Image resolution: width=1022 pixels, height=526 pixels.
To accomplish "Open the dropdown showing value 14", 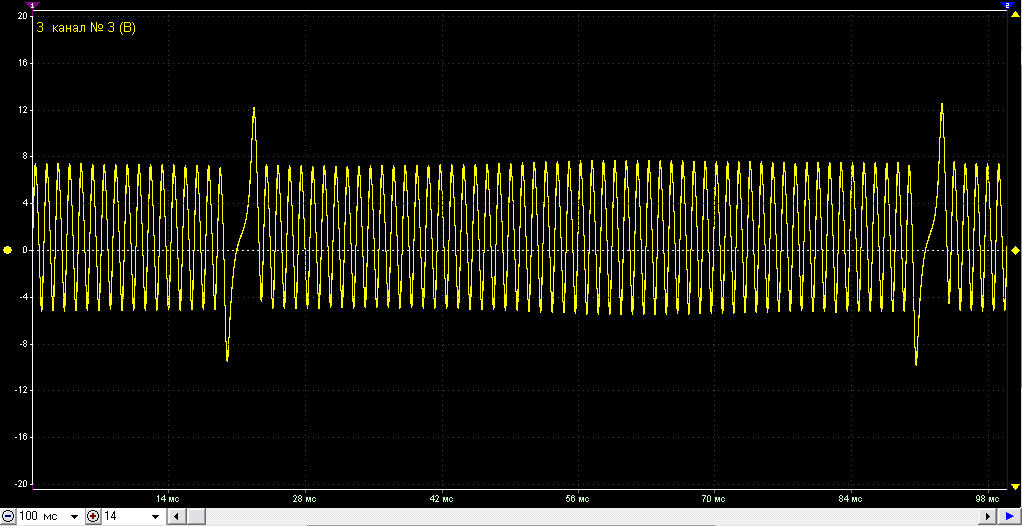I will pyautogui.click(x=155, y=517).
